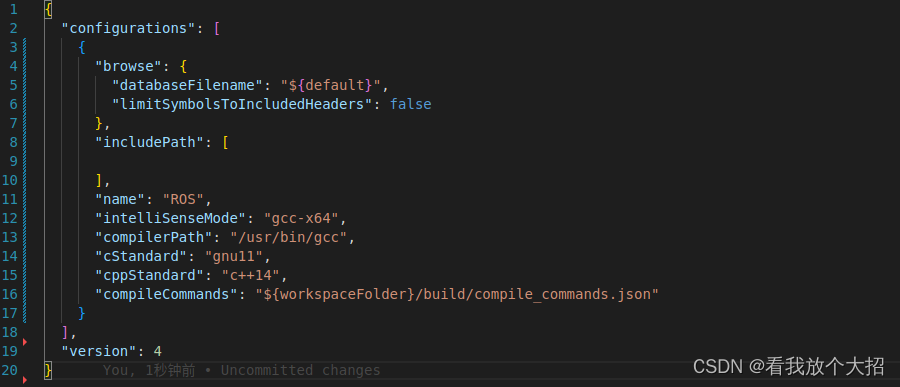
Task: Click the "databaseFilename" key
Action: 187,85
